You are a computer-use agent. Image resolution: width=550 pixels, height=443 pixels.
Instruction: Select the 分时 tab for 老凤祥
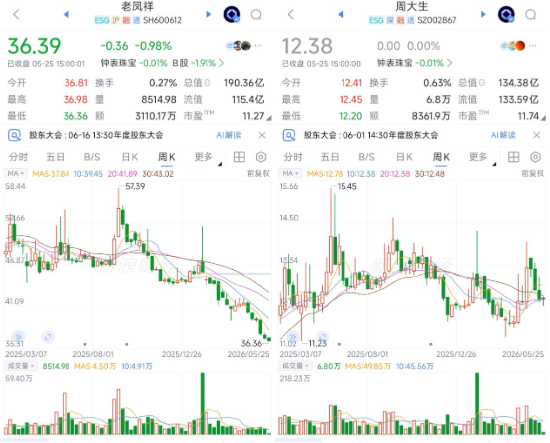(x=18, y=157)
